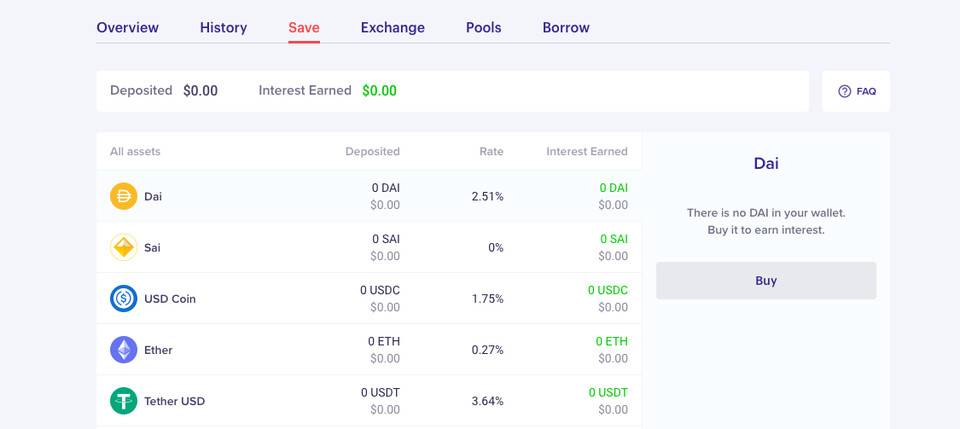Click the Dai coin icon
This screenshot has width=960, height=429.
pyautogui.click(x=124, y=196)
